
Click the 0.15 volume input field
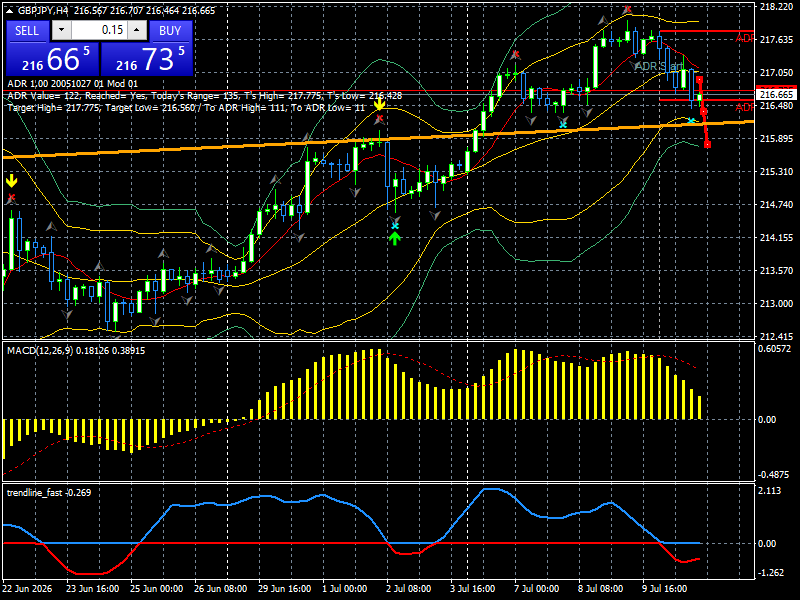99,30
